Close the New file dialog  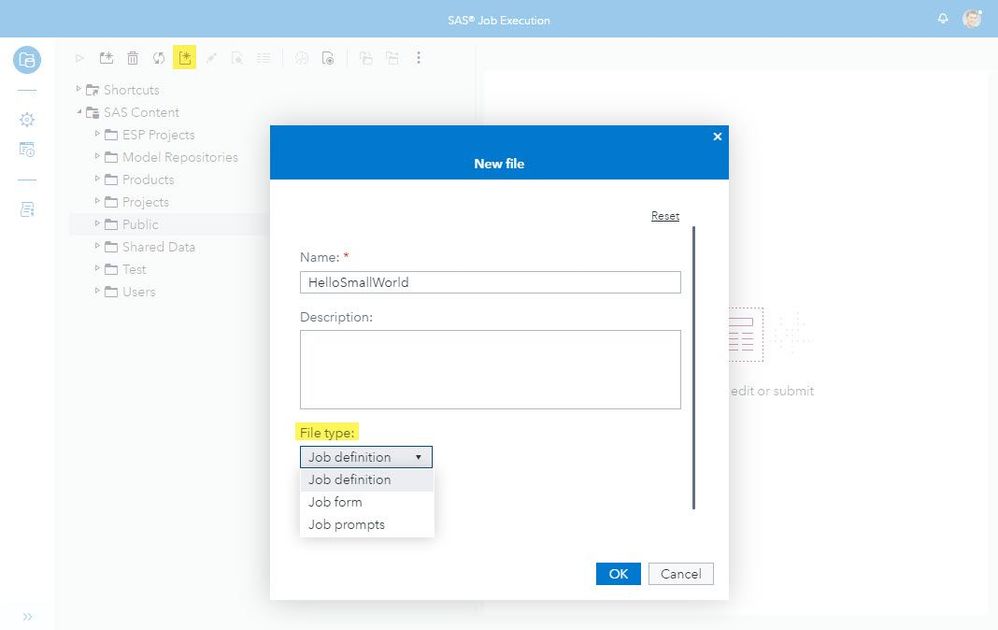(x=717, y=136)
